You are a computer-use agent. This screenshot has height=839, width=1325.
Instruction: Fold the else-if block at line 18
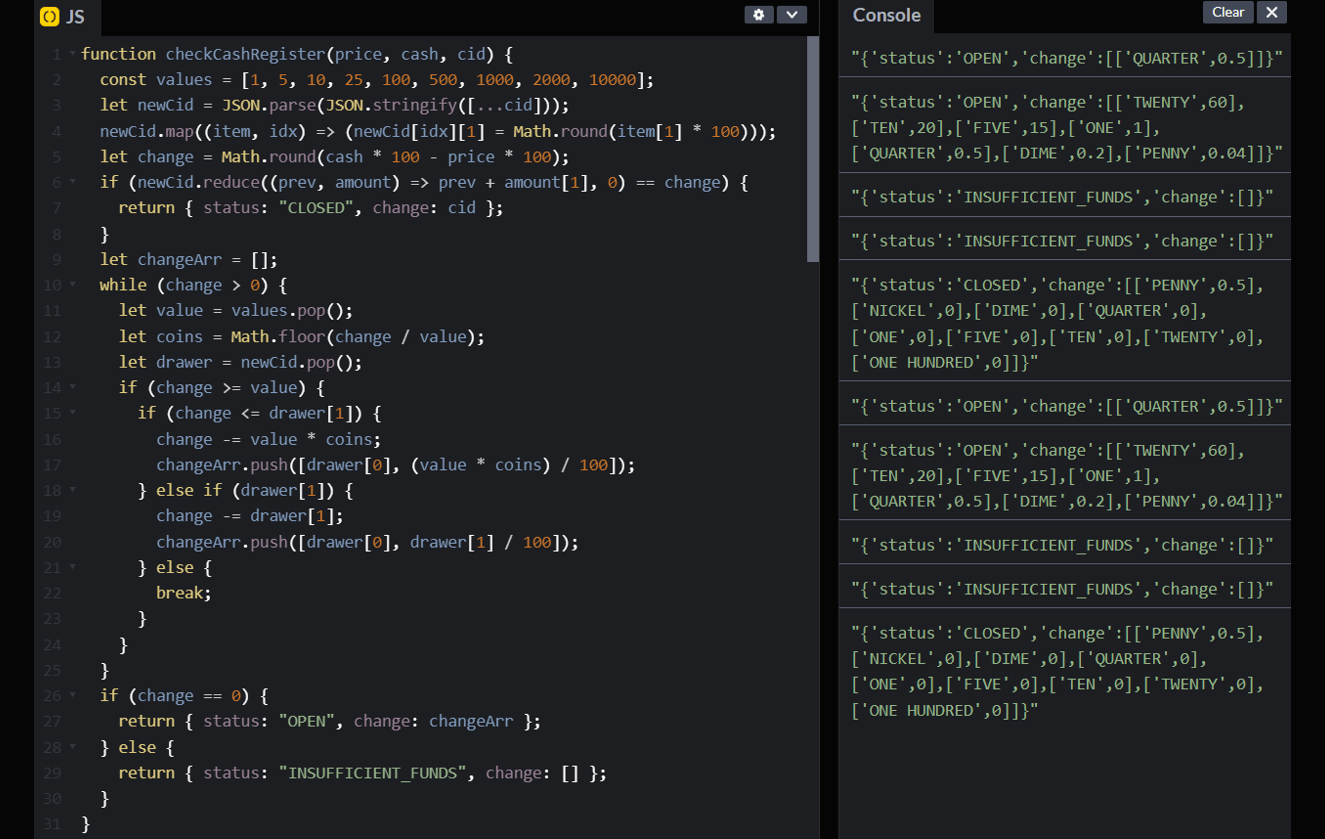click(x=72, y=491)
